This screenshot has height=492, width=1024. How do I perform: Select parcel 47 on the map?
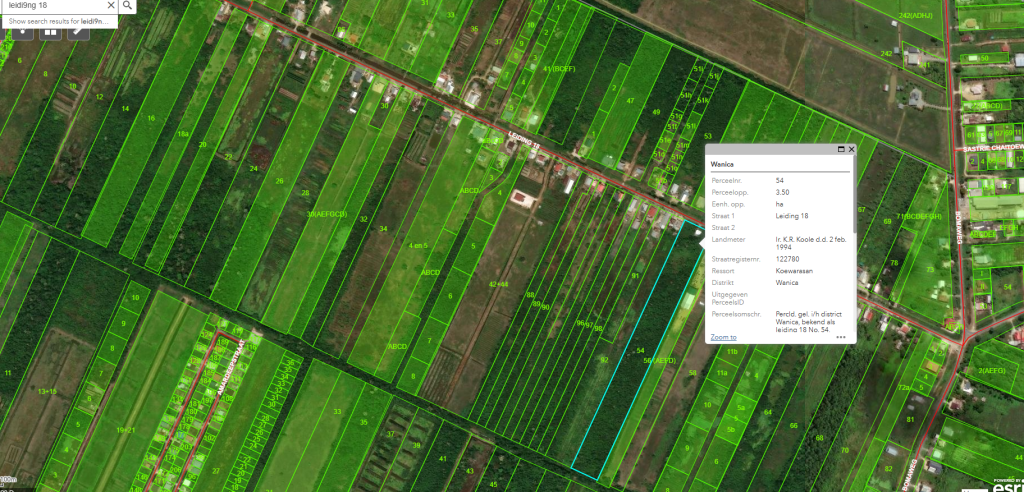[x=630, y=101]
